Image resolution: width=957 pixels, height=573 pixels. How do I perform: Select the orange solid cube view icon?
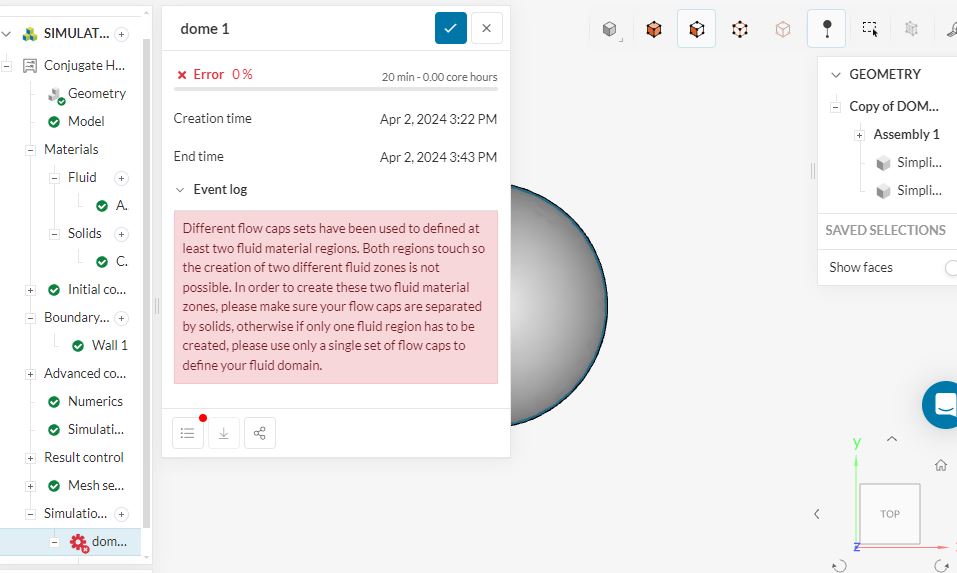point(654,29)
